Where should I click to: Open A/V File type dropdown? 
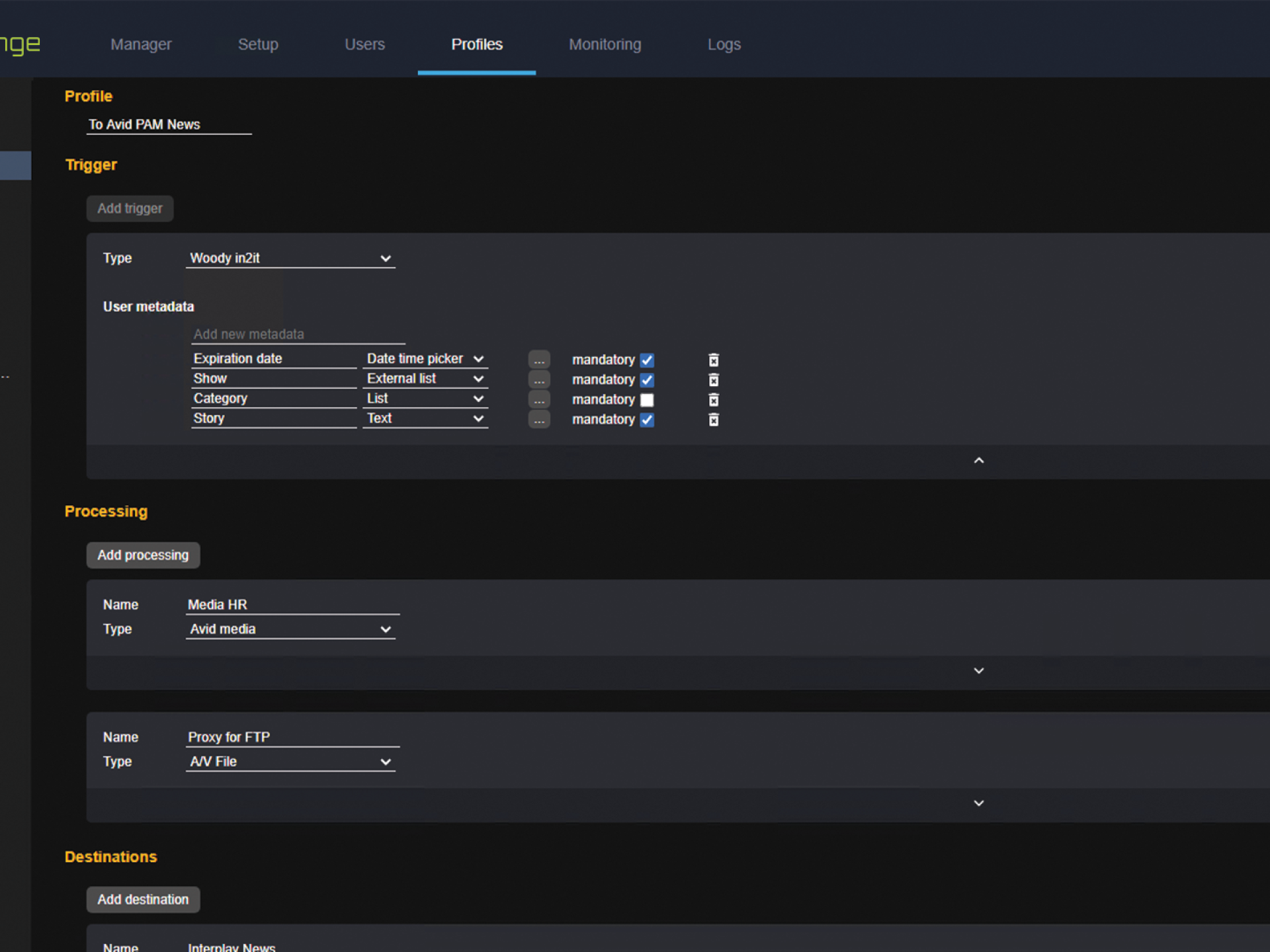290,762
